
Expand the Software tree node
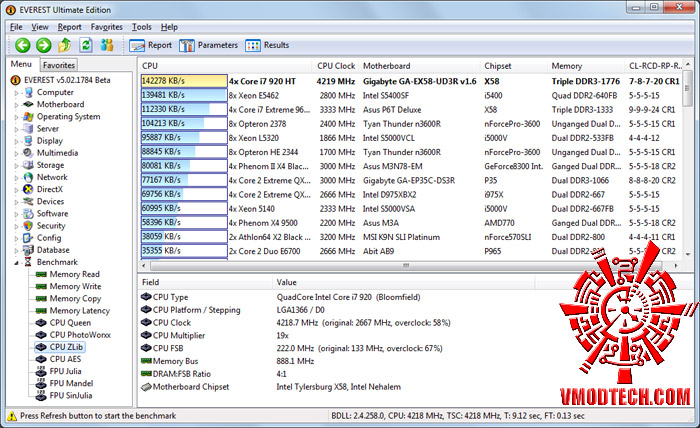[x=17, y=214]
